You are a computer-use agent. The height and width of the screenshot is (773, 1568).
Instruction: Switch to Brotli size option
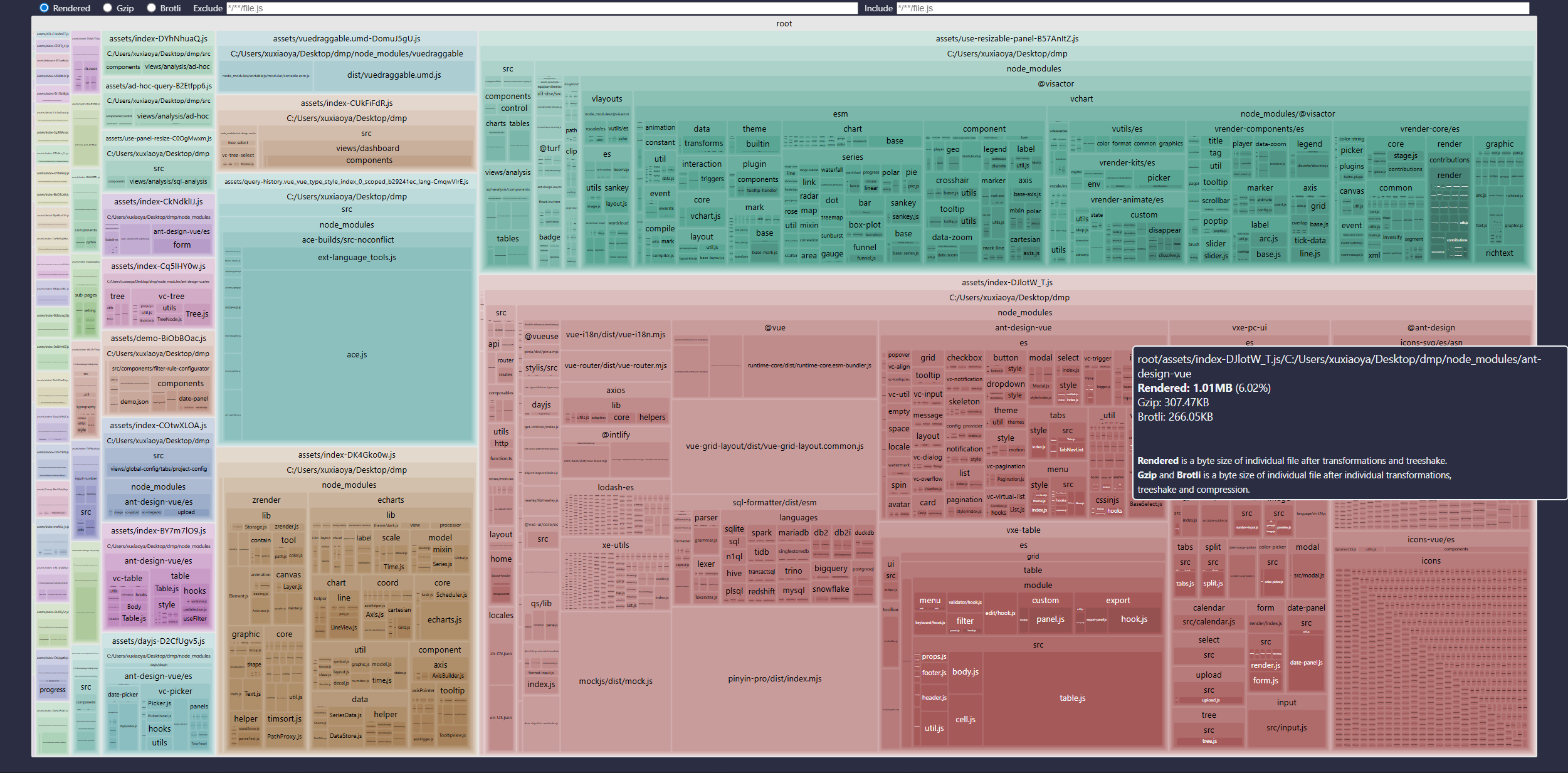152,8
